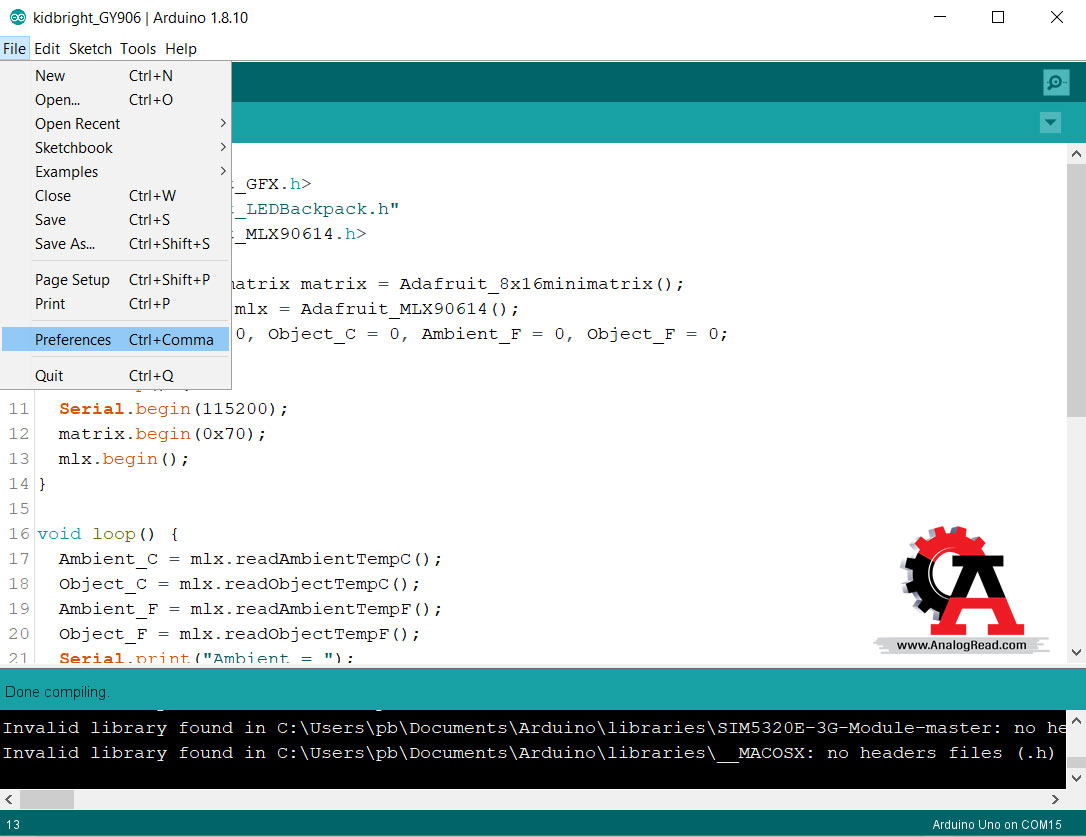Screen dimensions: 1086x837
Task: Click the 'mlx.readObjectTempF();' line
Action: click(x=239, y=633)
